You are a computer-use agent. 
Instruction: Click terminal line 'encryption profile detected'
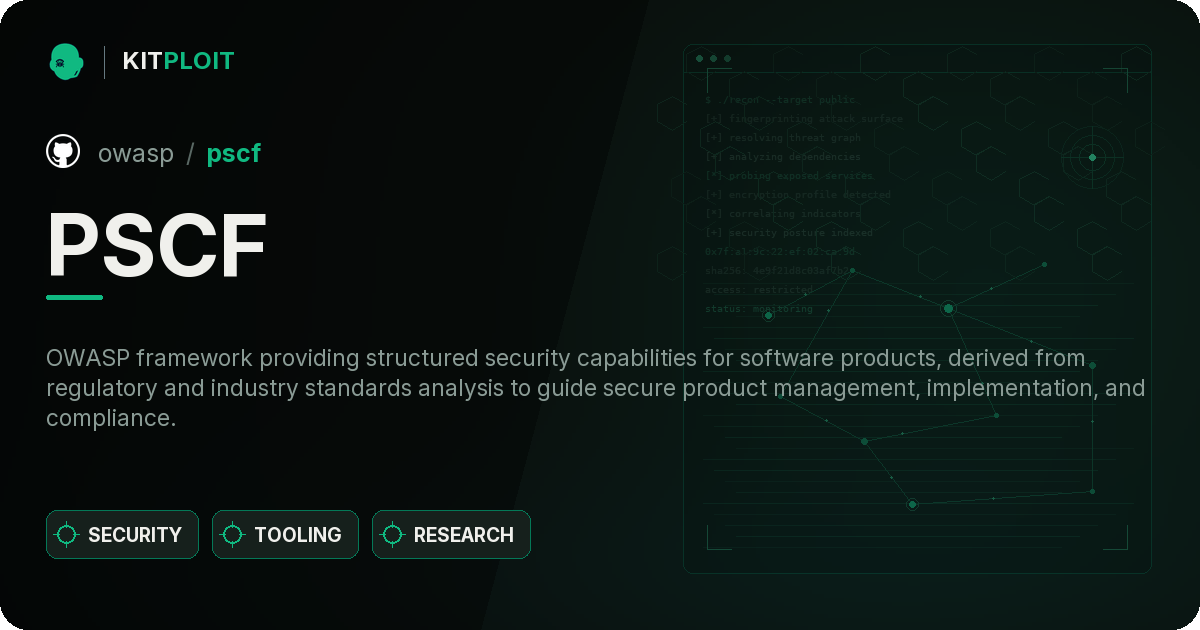click(798, 195)
